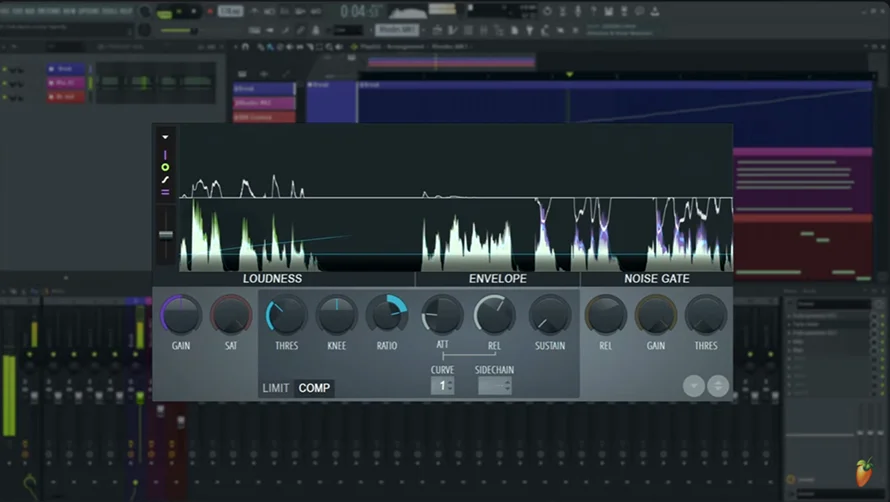Toggle the white diagonal line display icon
This screenshot has height=502, width=890.
click(x=165, y=180)
